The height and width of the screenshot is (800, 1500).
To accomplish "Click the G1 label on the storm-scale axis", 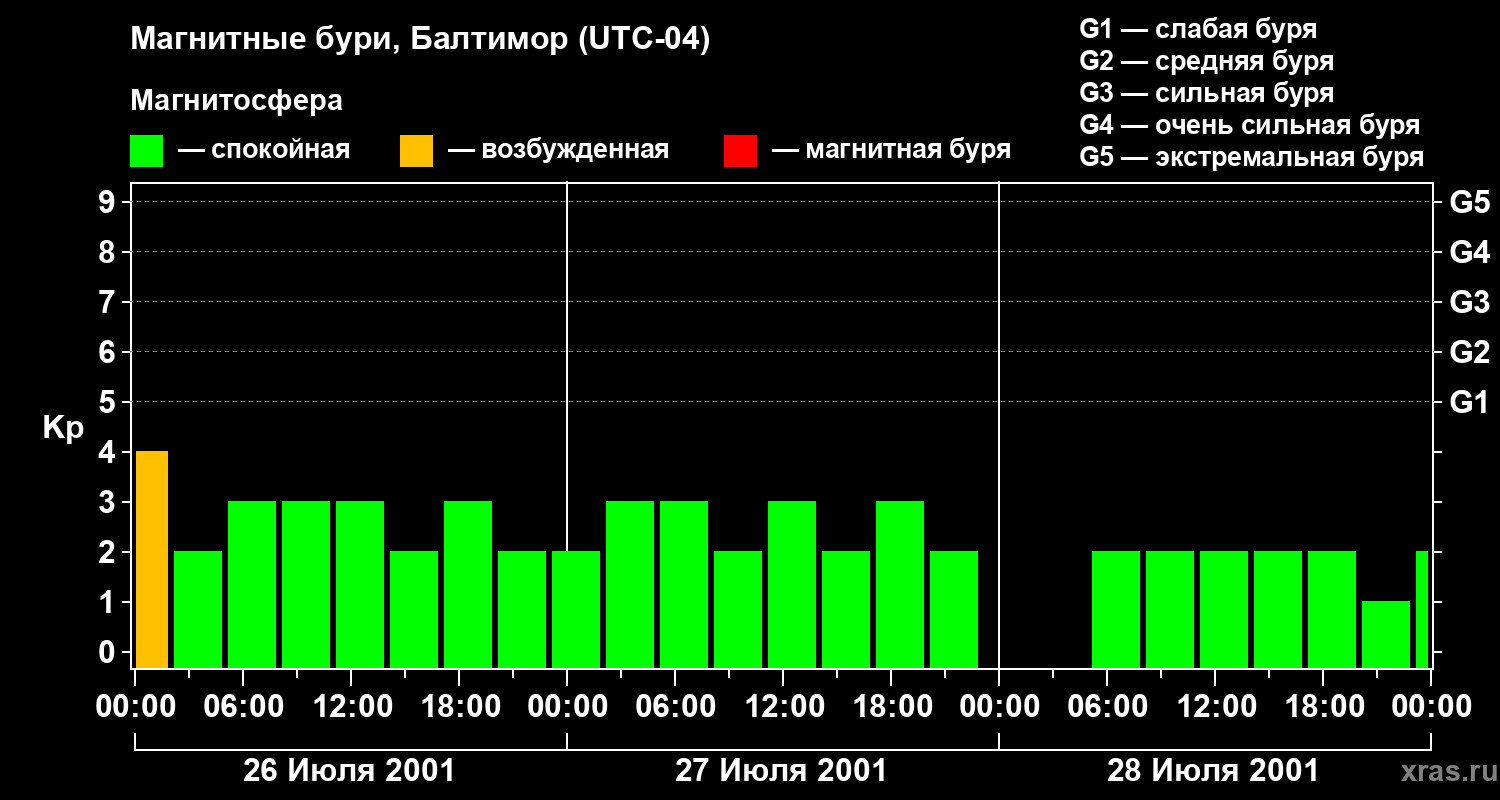I will click(x=1470, y=402).
